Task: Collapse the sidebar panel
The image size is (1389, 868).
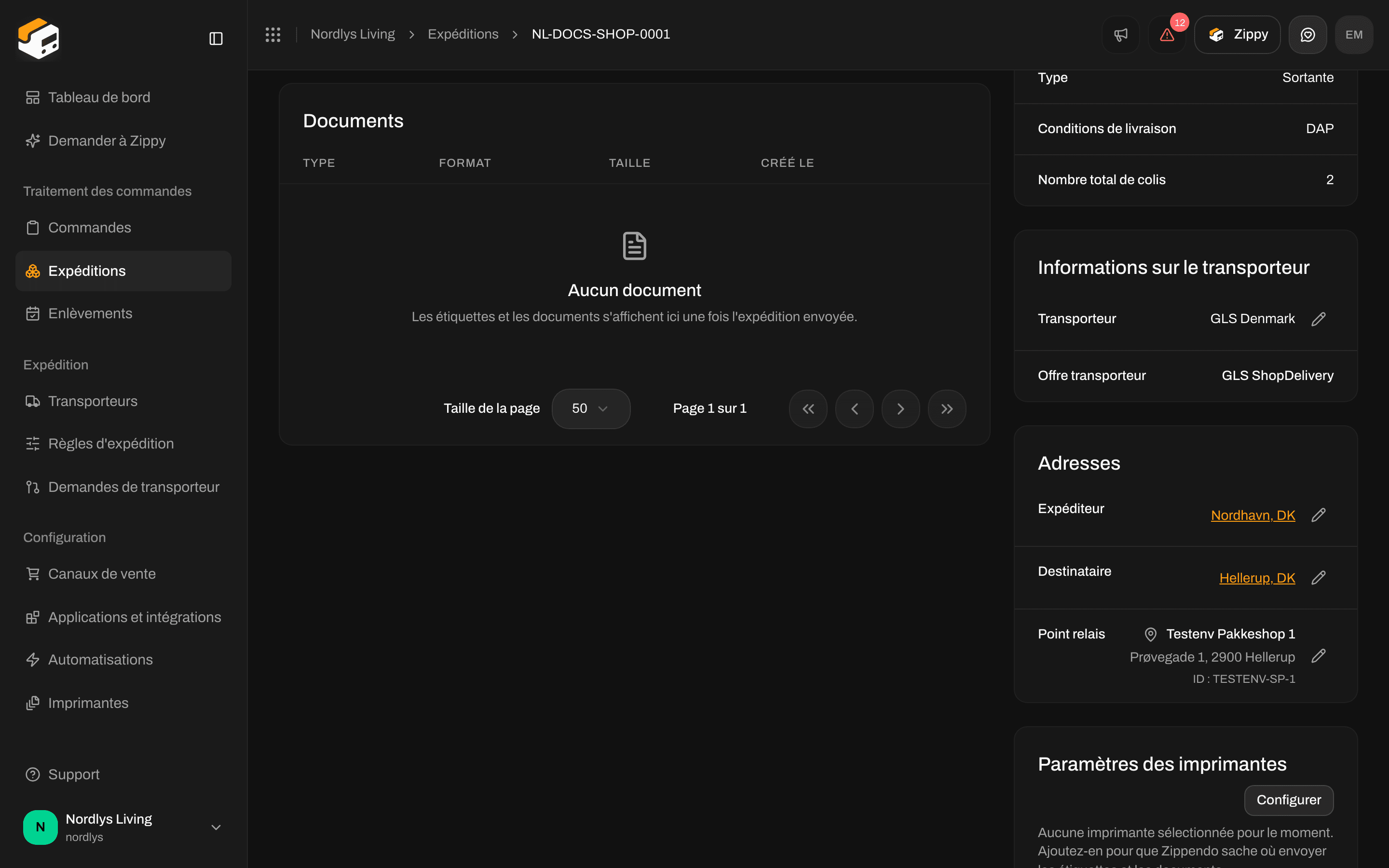Action: pyautogui.click(x=216, y=39)
